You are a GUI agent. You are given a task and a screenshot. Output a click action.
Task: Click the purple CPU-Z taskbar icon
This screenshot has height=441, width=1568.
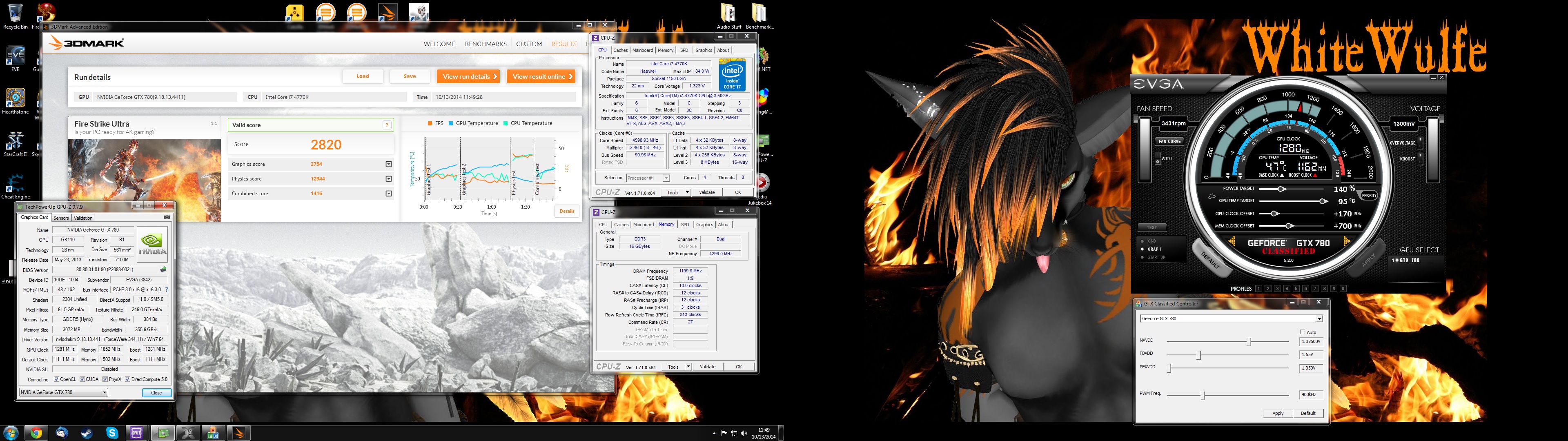(x=137, y=433)
